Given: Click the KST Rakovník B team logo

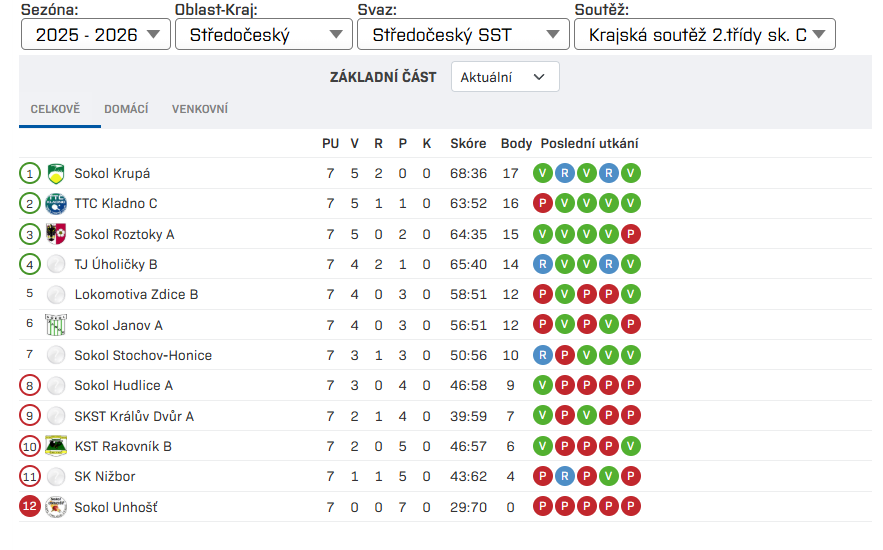Looking at the screenshot, I should click(x=56, y=446).
